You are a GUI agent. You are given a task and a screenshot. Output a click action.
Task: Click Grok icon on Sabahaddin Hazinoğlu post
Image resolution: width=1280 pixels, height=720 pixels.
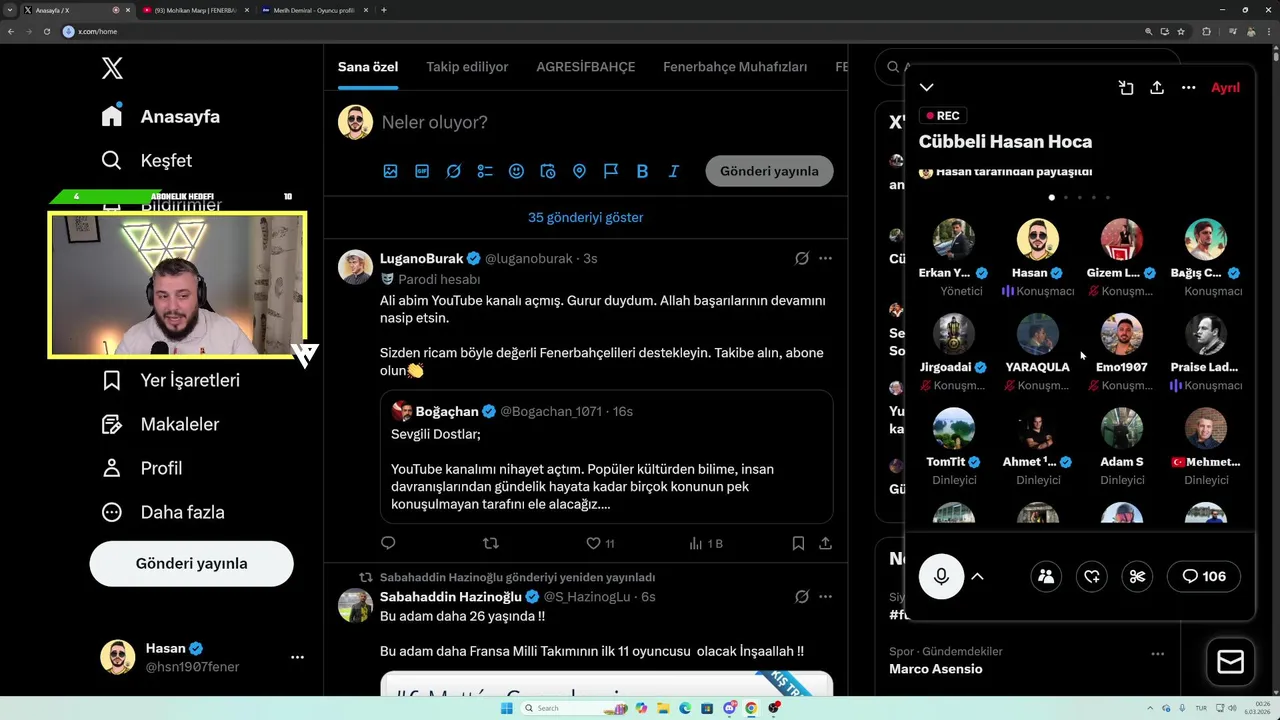pyautogui.click(x=802, y=596)
